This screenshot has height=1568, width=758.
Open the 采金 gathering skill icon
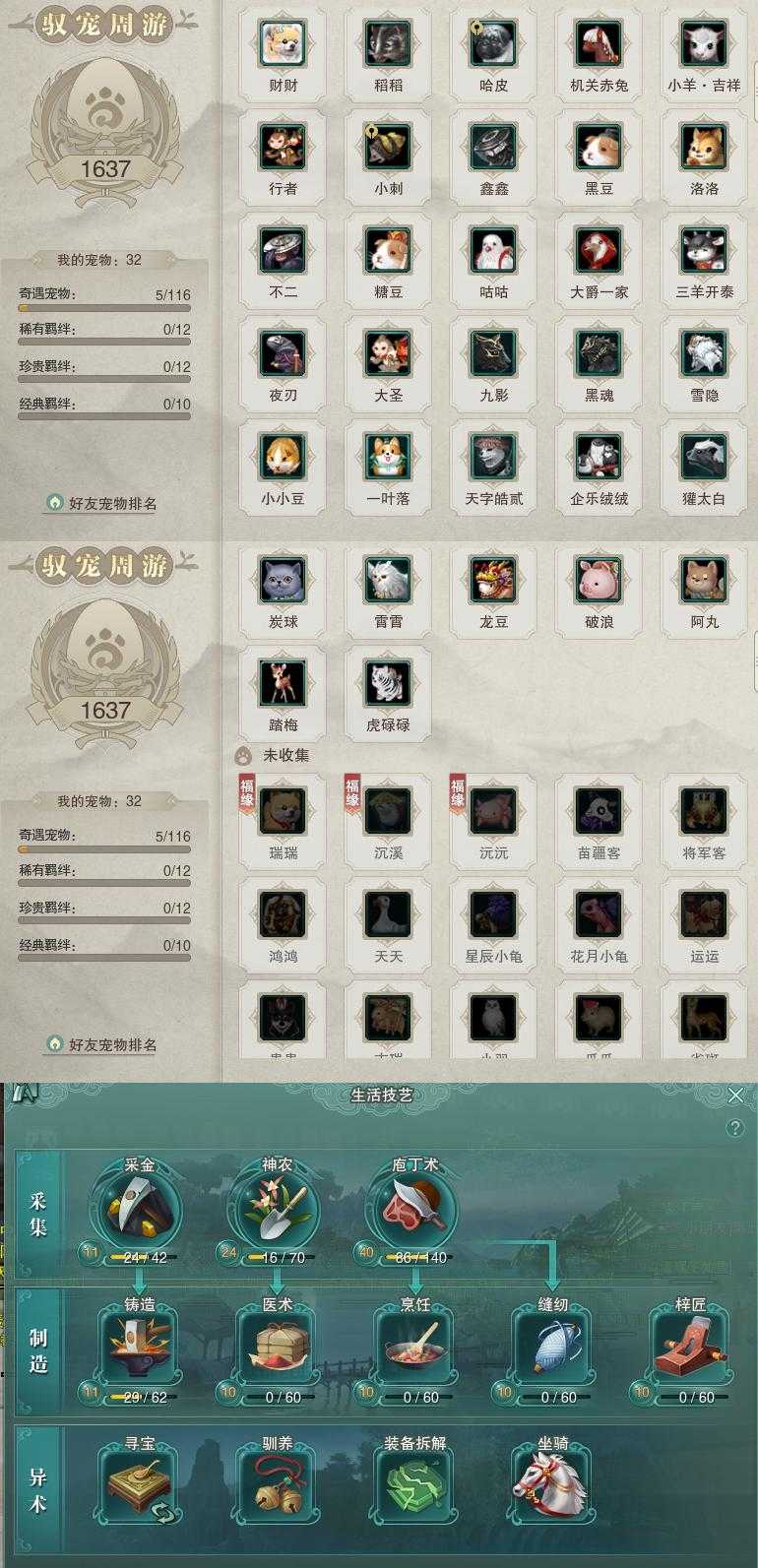pyautogui.click(x=139, y=1210)
